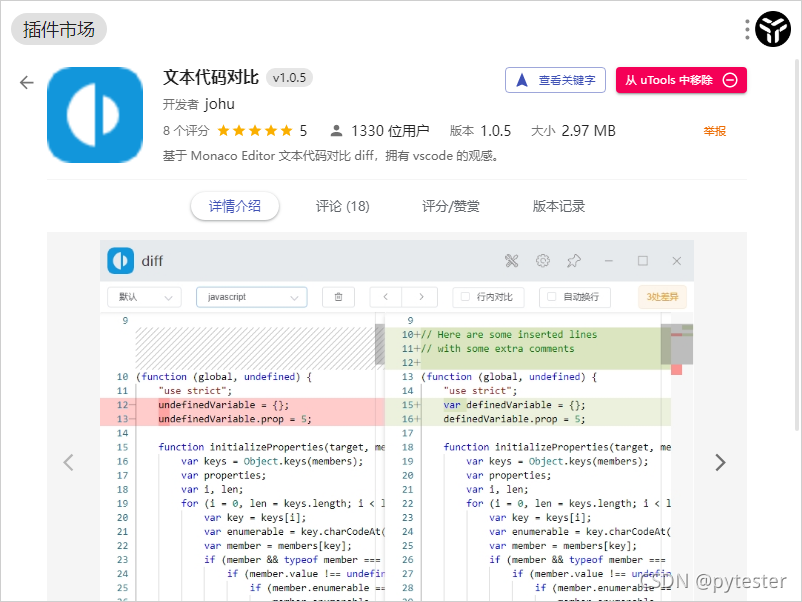
Task: Expand the 默认 theme dropdown
Action: coord(144,297)
